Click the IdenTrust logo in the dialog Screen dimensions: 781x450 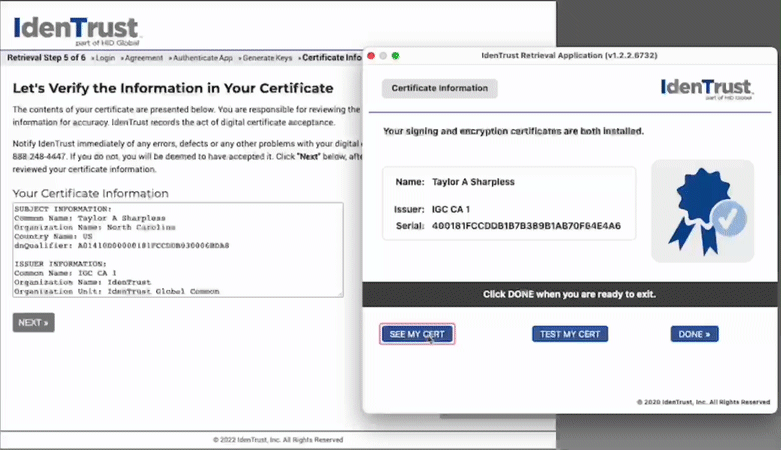click(714, 88)
